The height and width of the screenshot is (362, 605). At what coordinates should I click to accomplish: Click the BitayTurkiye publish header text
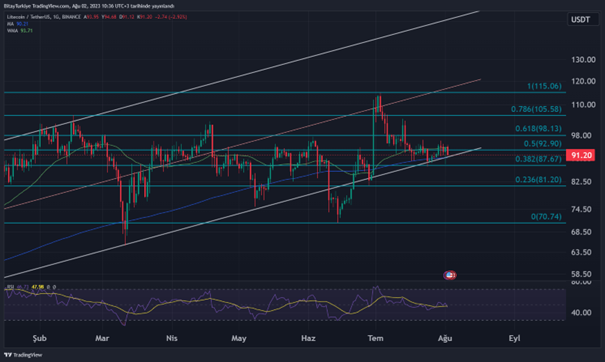pyautogui.click(x=89, y=6)
